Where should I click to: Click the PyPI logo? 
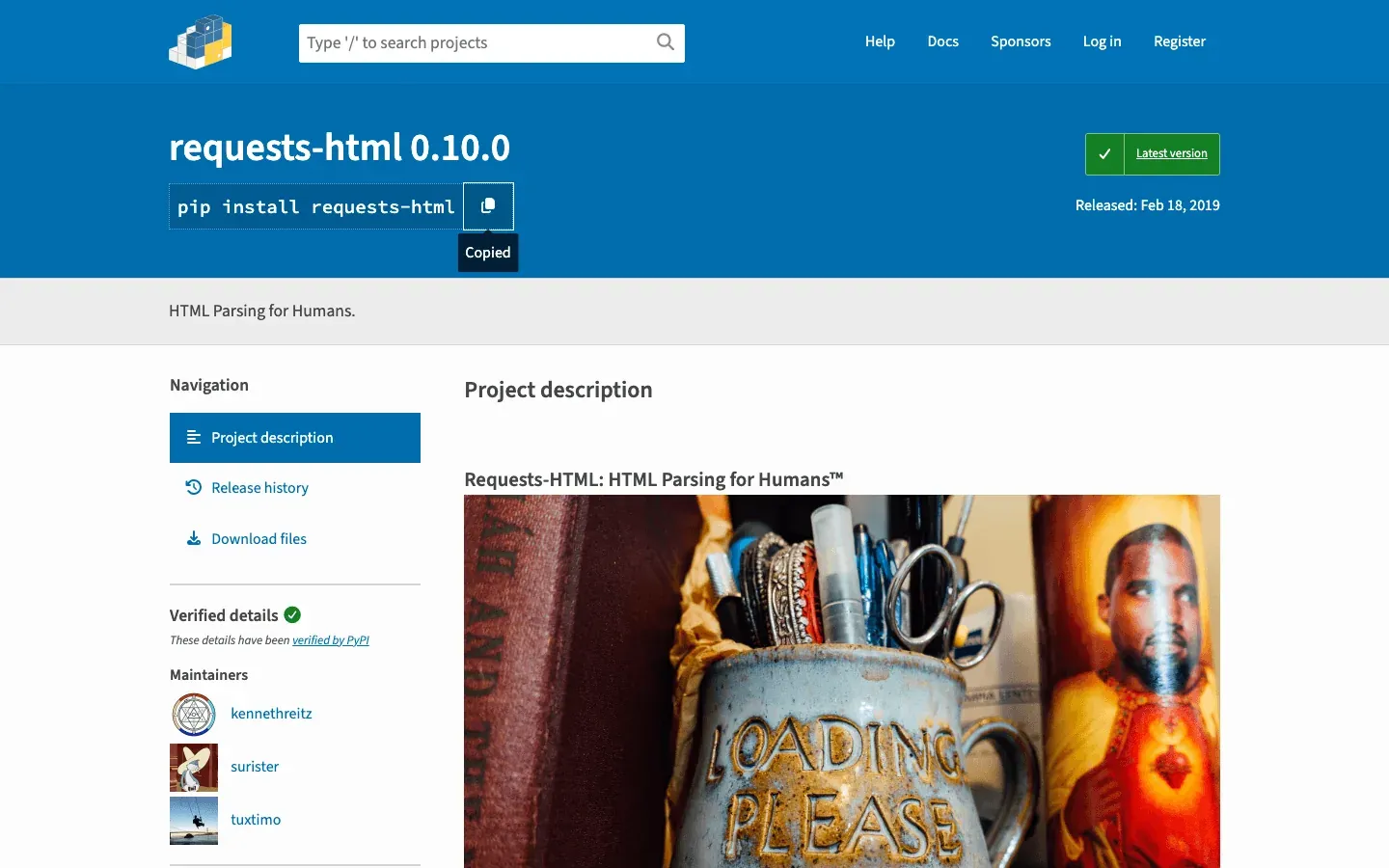(201, 41)
